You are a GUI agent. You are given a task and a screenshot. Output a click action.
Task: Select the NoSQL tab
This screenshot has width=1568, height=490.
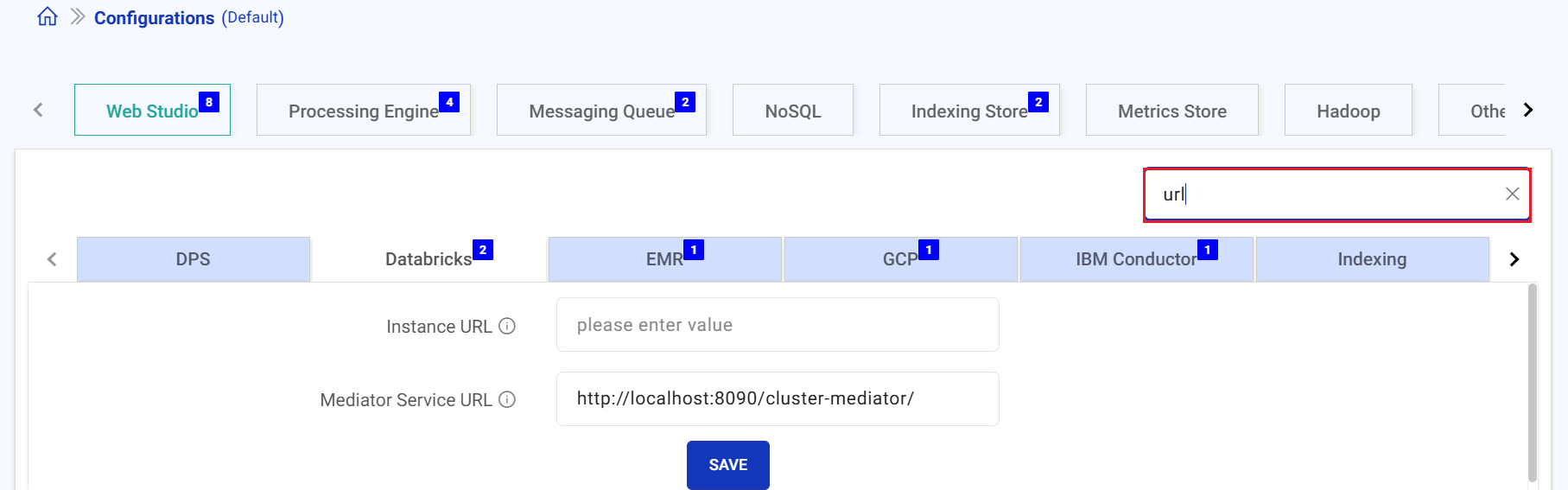click(x=792, y=111)
